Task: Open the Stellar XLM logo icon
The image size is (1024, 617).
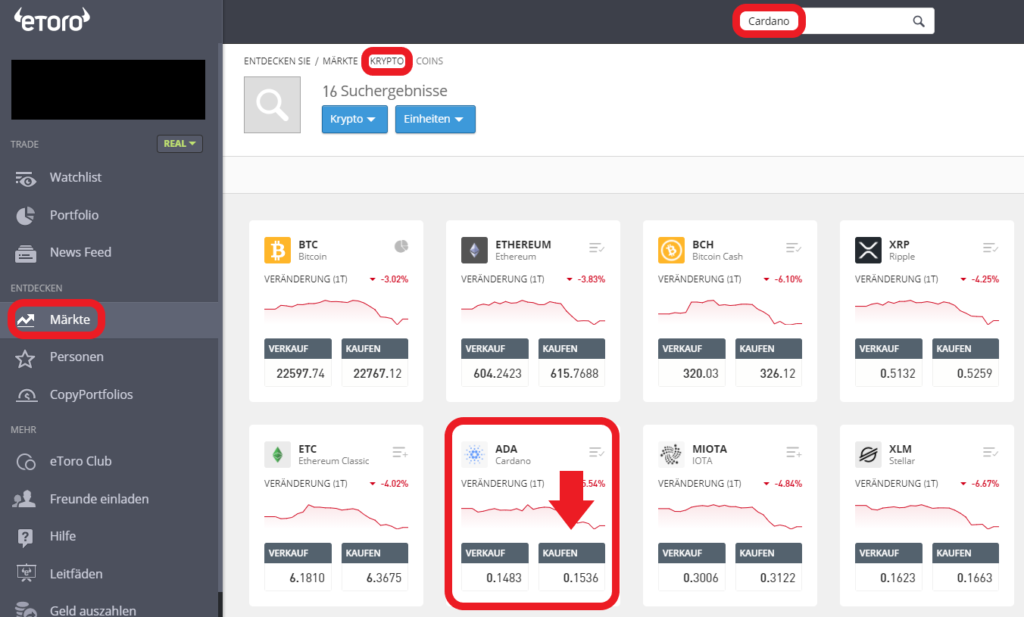Action: coord(868,454)
